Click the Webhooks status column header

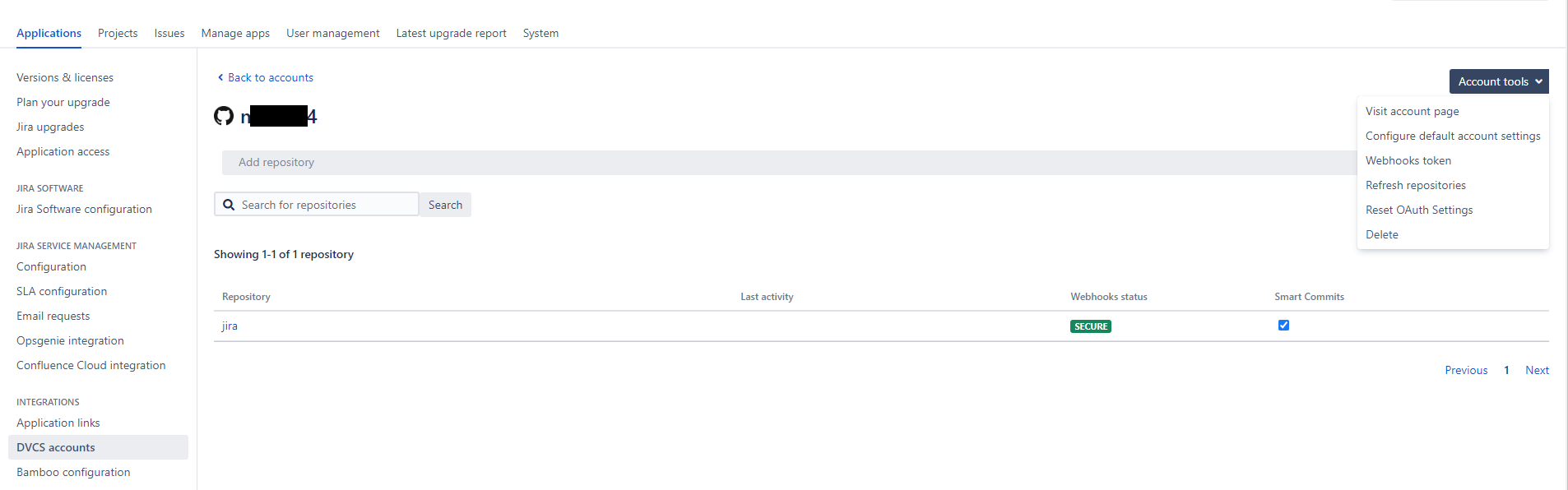pyautogui.click(x=1109, y=297)
